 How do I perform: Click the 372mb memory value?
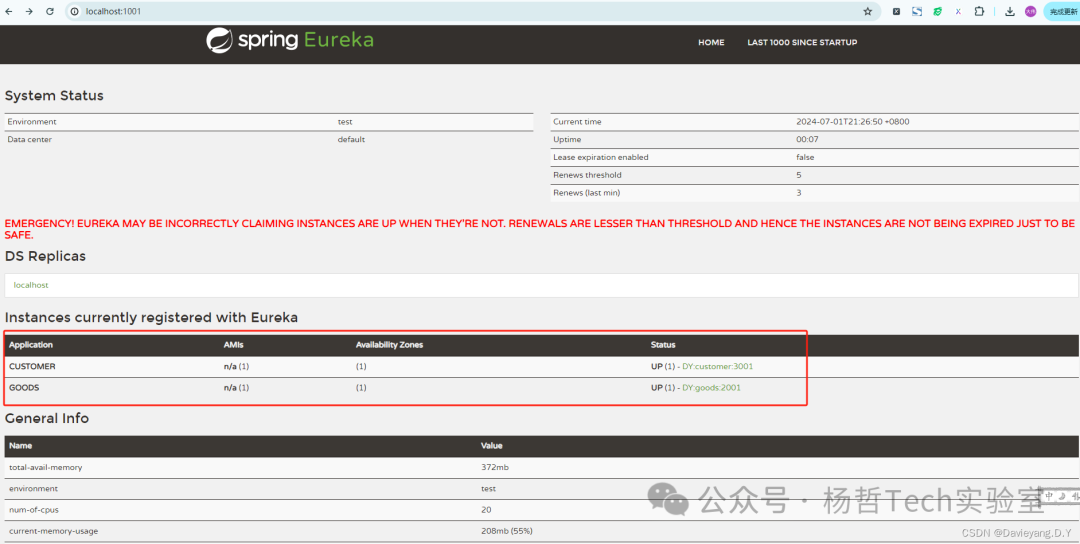point(495,468)
